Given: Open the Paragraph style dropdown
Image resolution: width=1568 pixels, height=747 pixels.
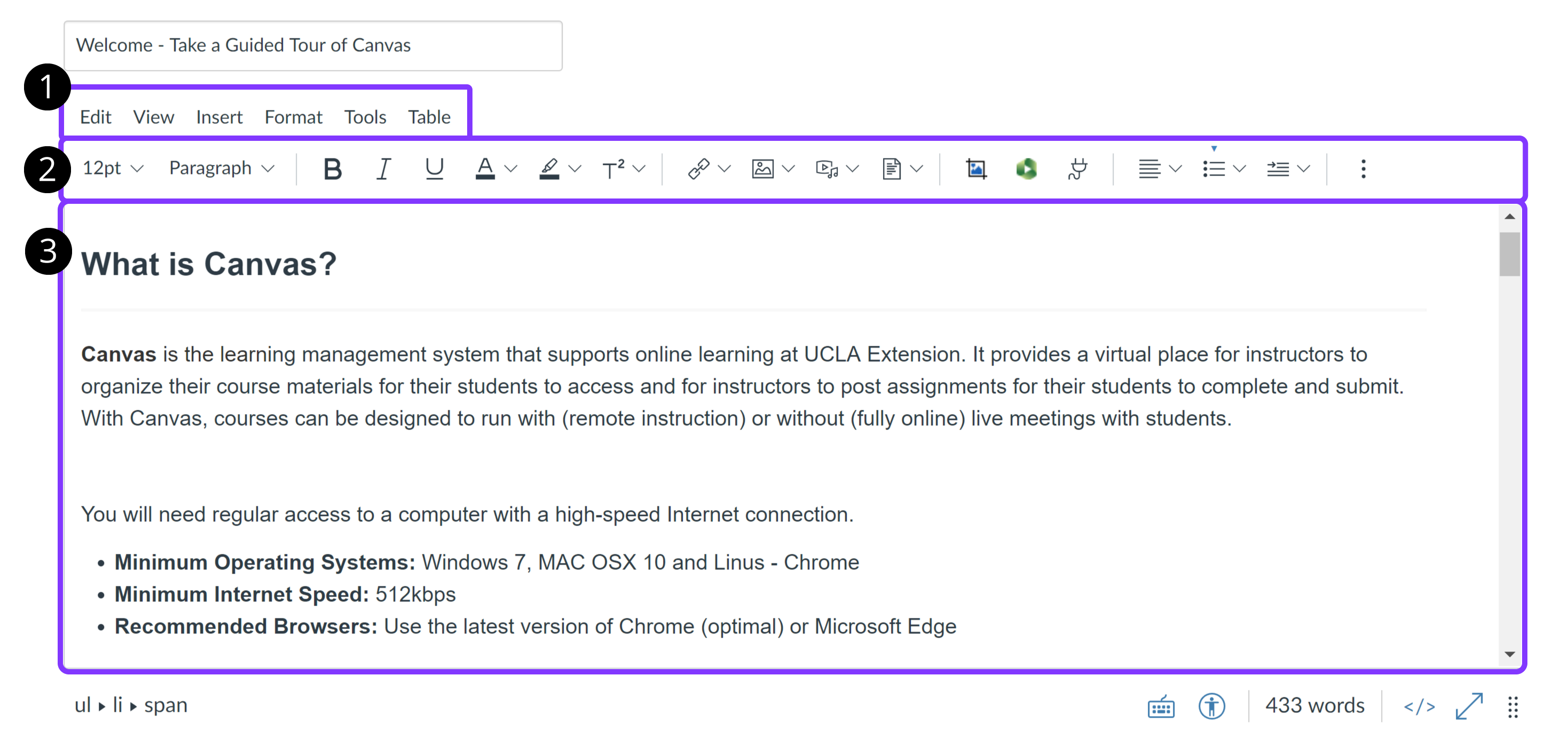Looking at the screenshot, I should click(222, 169).
